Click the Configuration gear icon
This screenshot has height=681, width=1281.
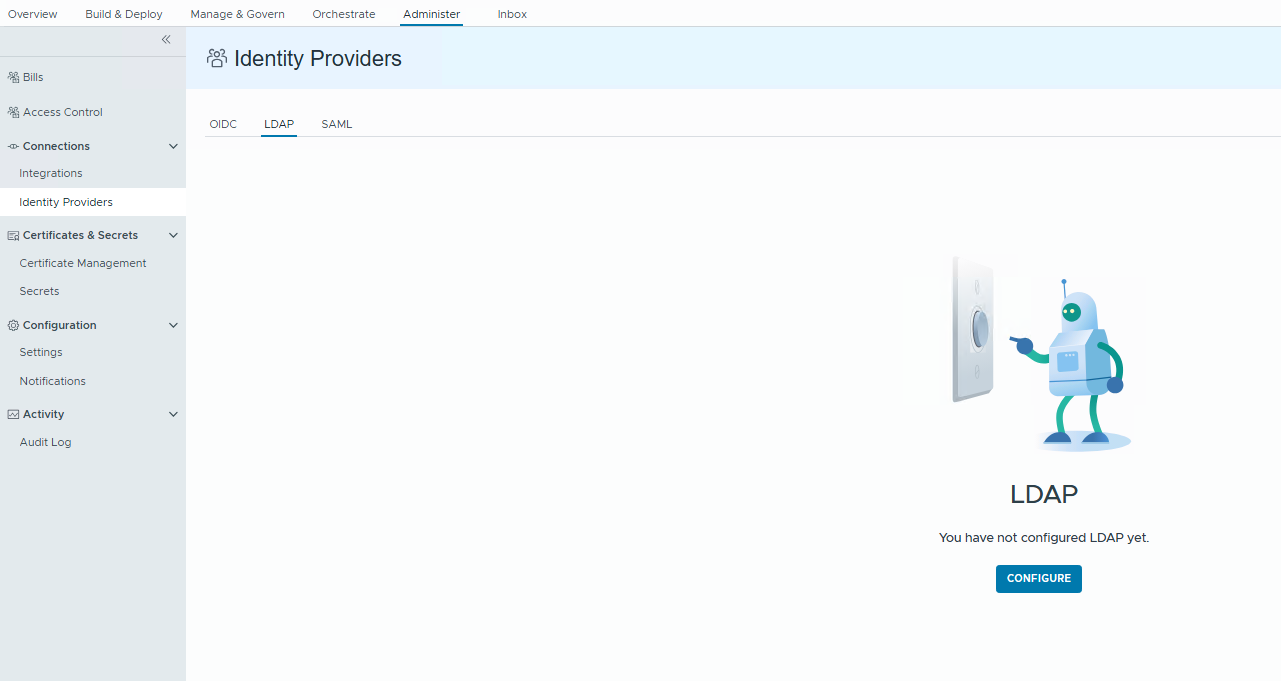[14, 325]
